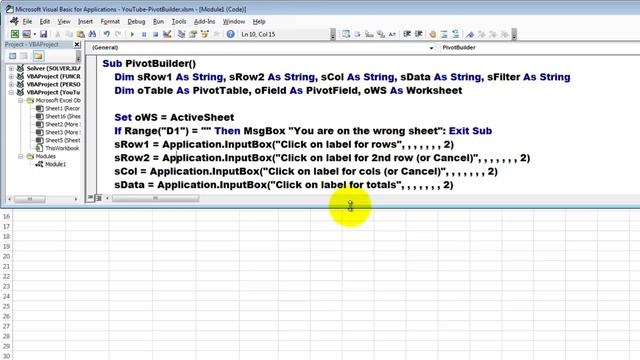Screen dimensions: 640x360
Task: Click the Uncomment Block toolbar icon
Action: pyautogui.click(x=456, y=34)
